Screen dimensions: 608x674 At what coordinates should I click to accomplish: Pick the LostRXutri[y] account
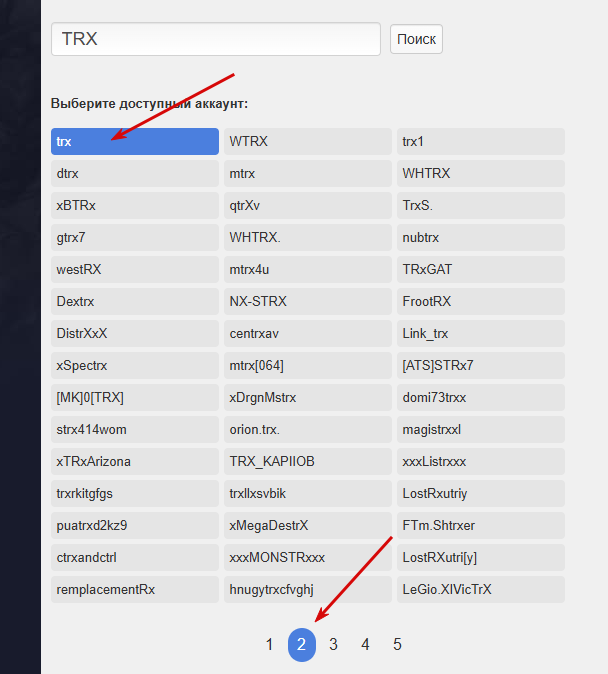click(481, 558)
